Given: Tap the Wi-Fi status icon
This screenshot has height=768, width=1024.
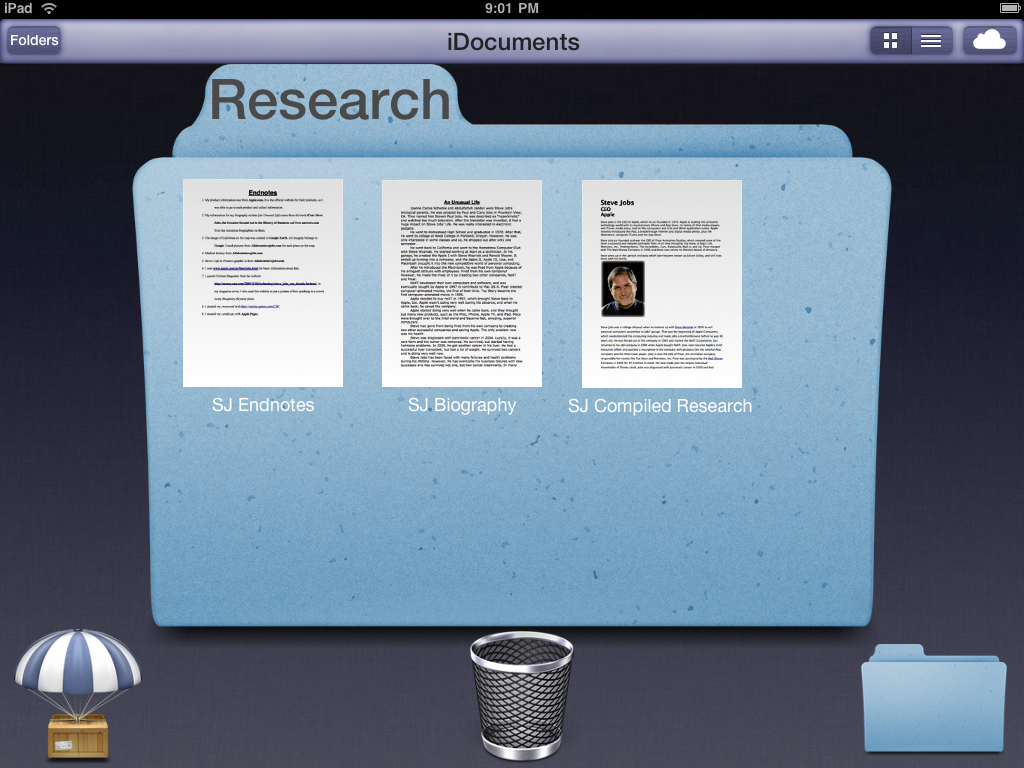Looking at the screenshot, I should pos(49,8).
